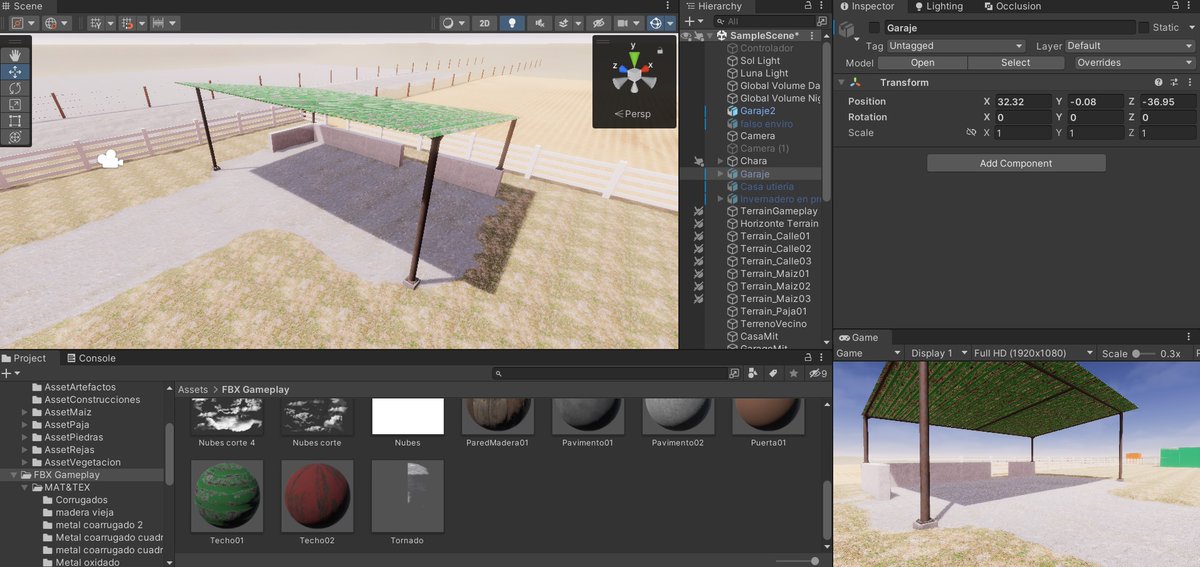
Task: Select the Transform tool
Action: 15,136
